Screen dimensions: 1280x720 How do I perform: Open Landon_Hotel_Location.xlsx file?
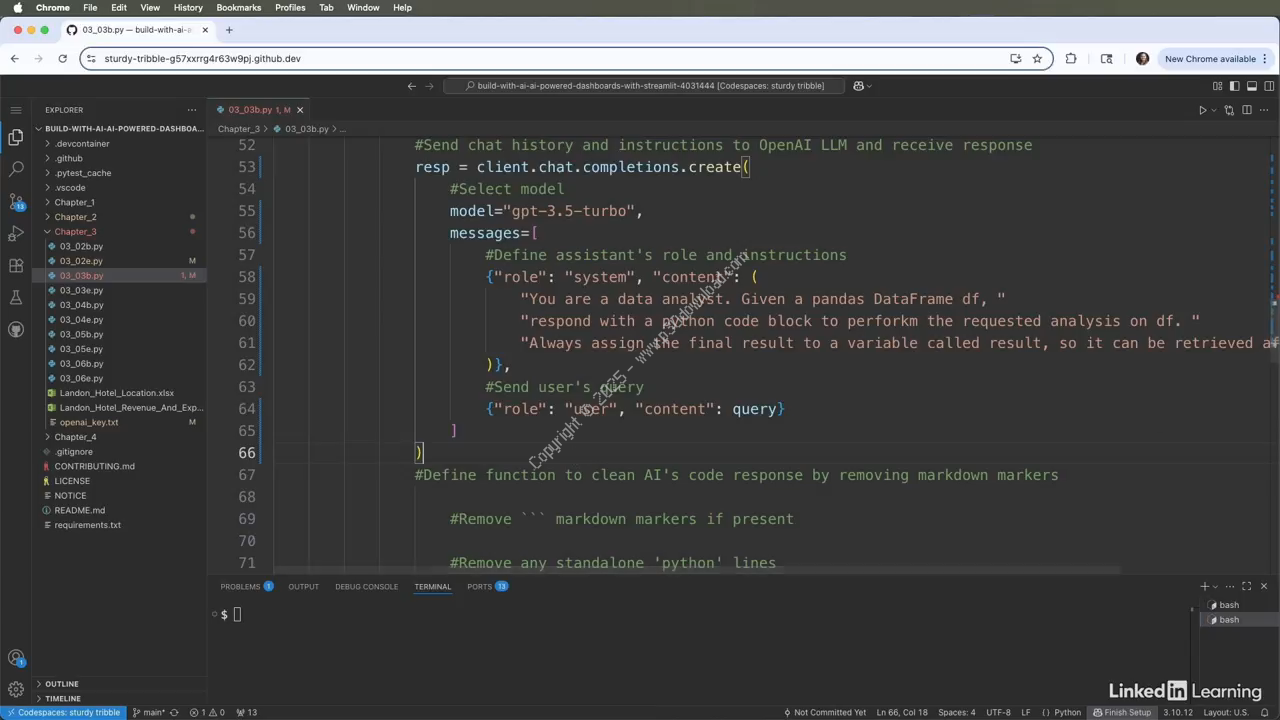coord(116,393)
